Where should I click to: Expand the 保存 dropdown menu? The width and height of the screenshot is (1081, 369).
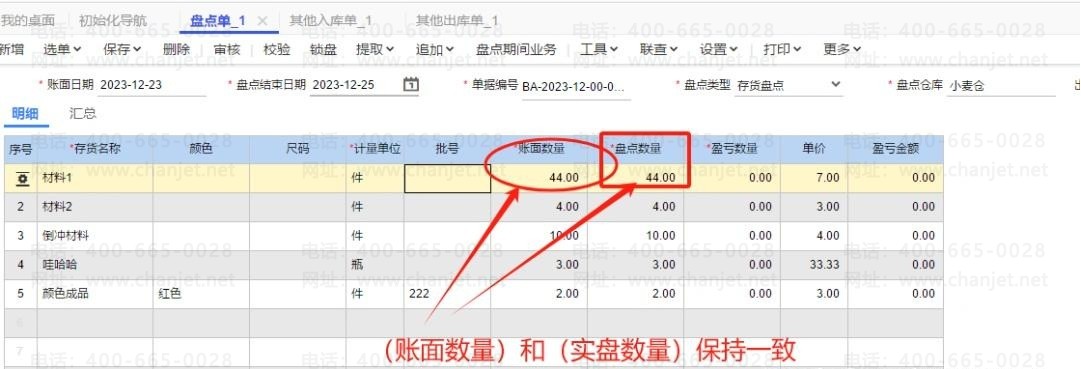122,49
